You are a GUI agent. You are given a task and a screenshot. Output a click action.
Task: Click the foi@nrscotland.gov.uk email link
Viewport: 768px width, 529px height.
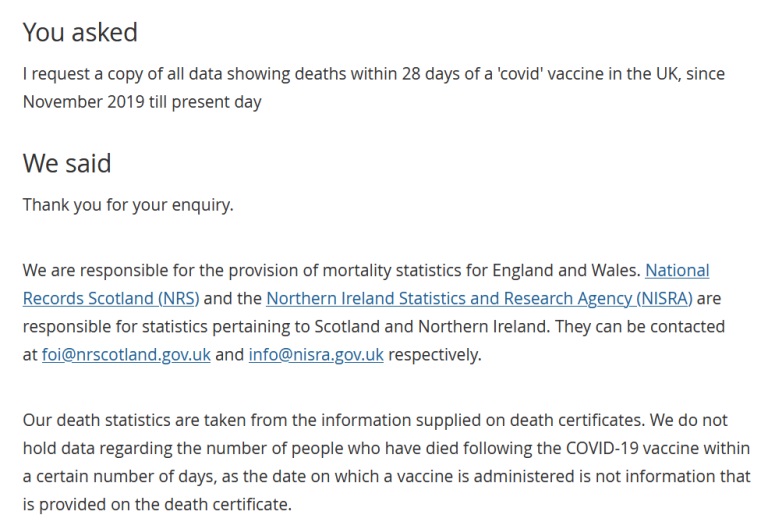(125, 355)
